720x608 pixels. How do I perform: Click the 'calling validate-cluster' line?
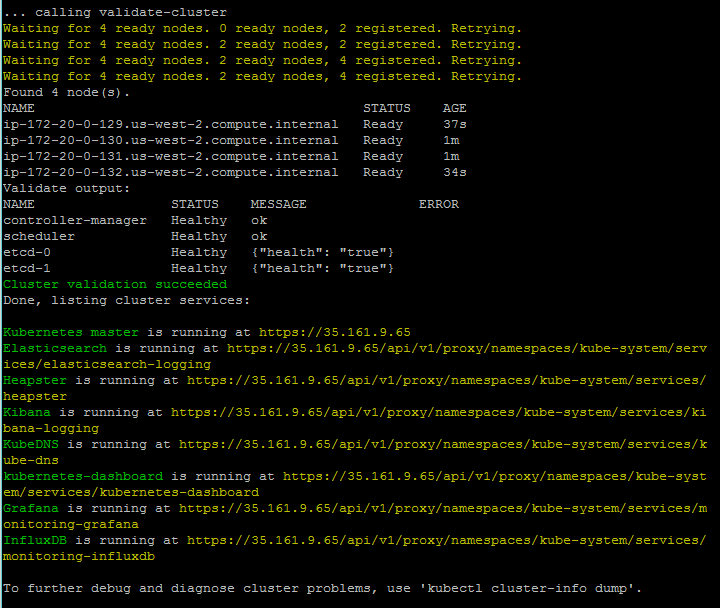pyautogui.click(x=115, y=12)
